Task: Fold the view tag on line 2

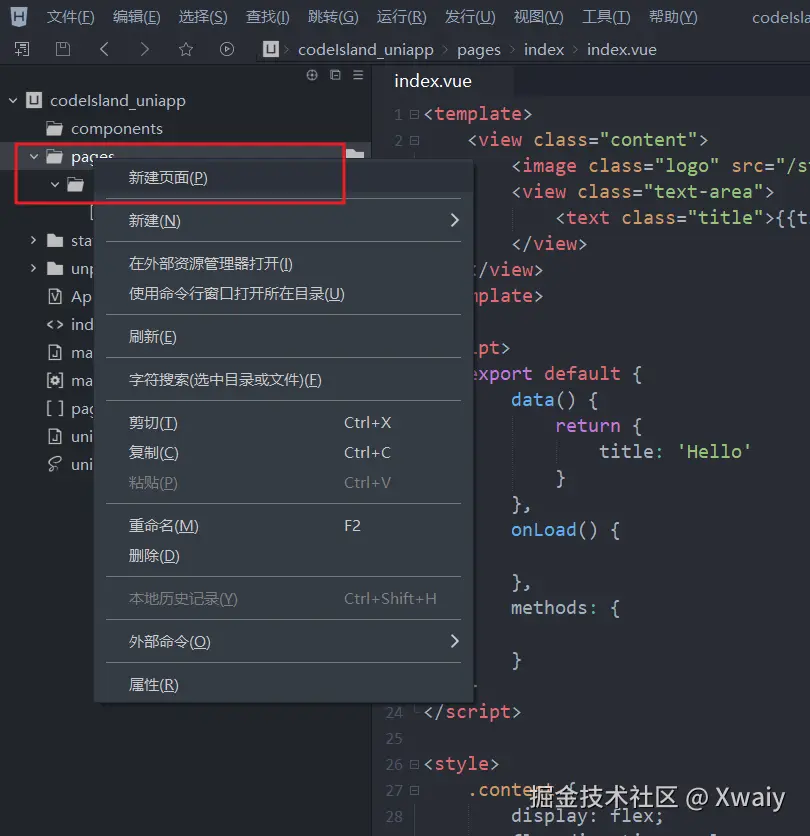Action: point(414,140)
